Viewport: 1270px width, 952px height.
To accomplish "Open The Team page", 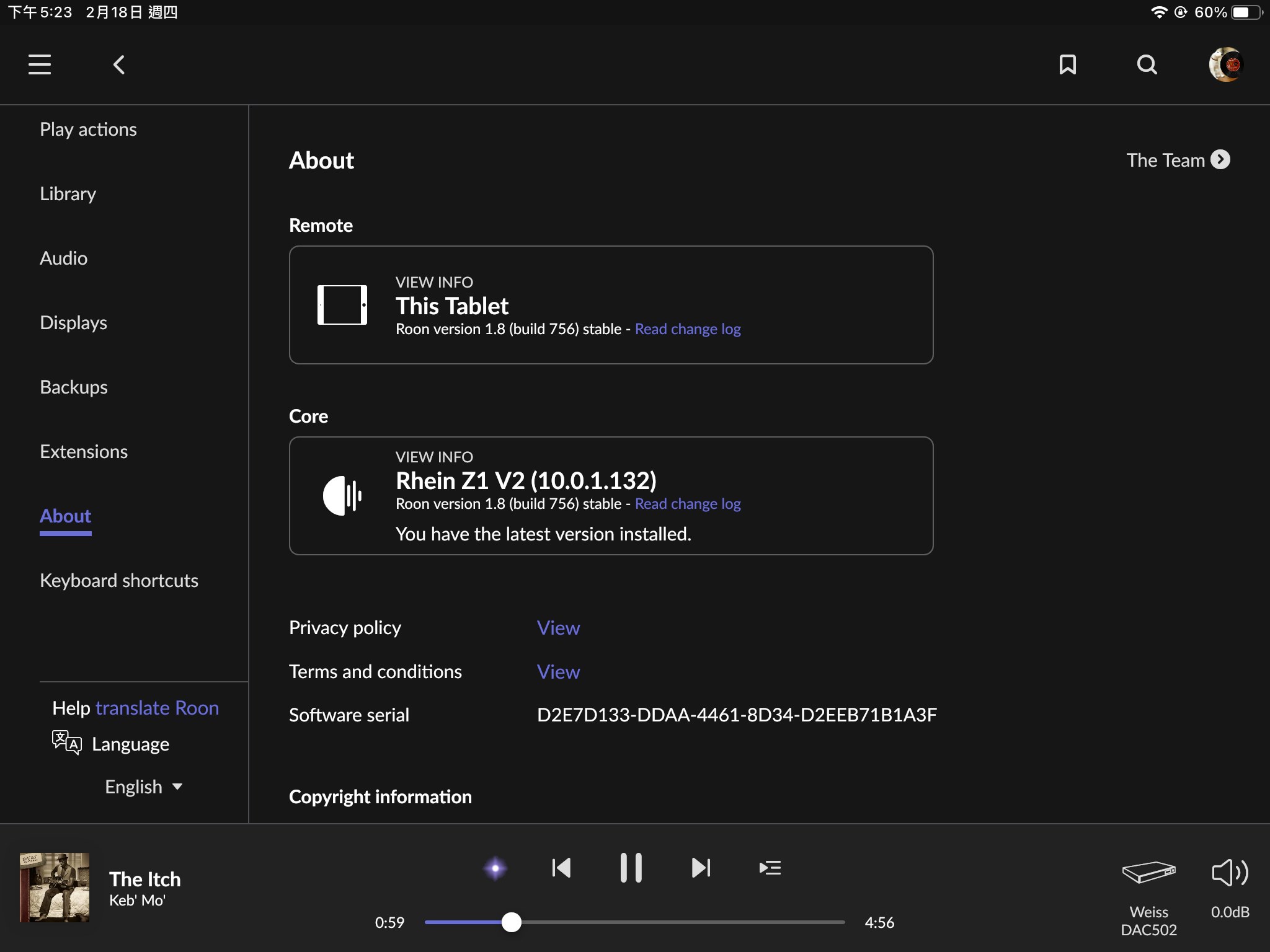I will (x=1165, y=160).
